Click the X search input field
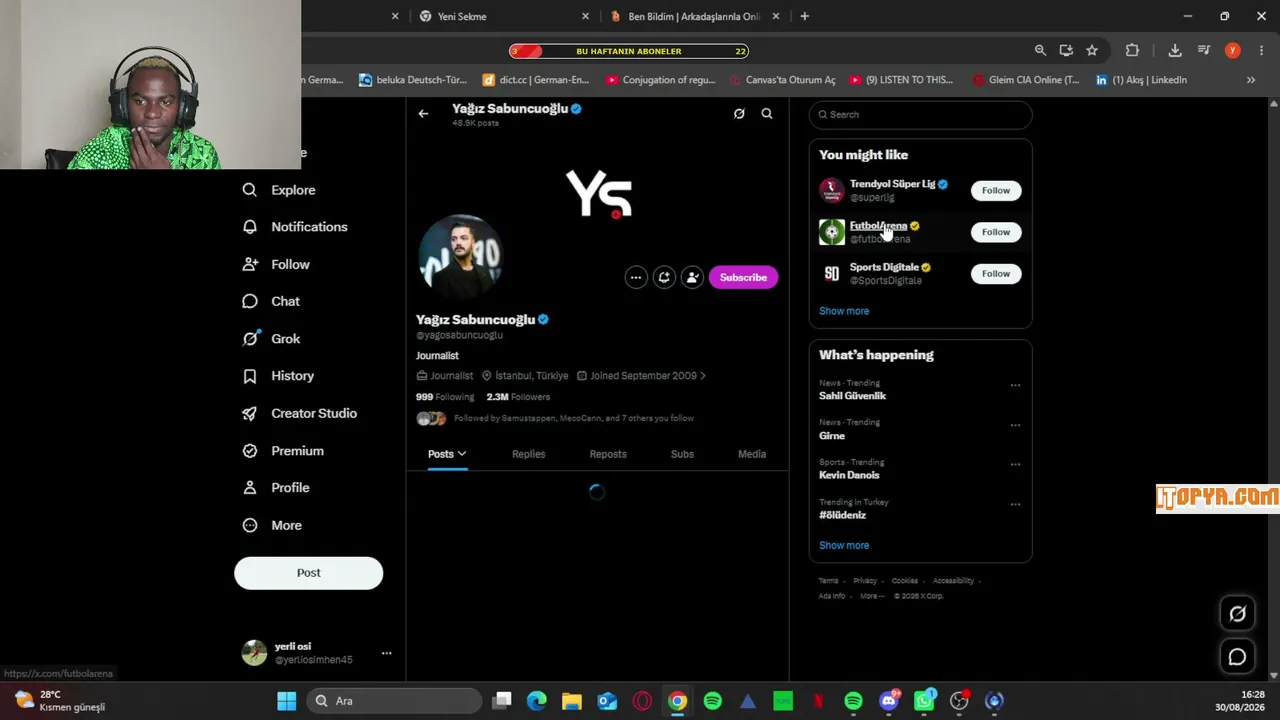1280x720 pixels. click(x=920, y=115)
